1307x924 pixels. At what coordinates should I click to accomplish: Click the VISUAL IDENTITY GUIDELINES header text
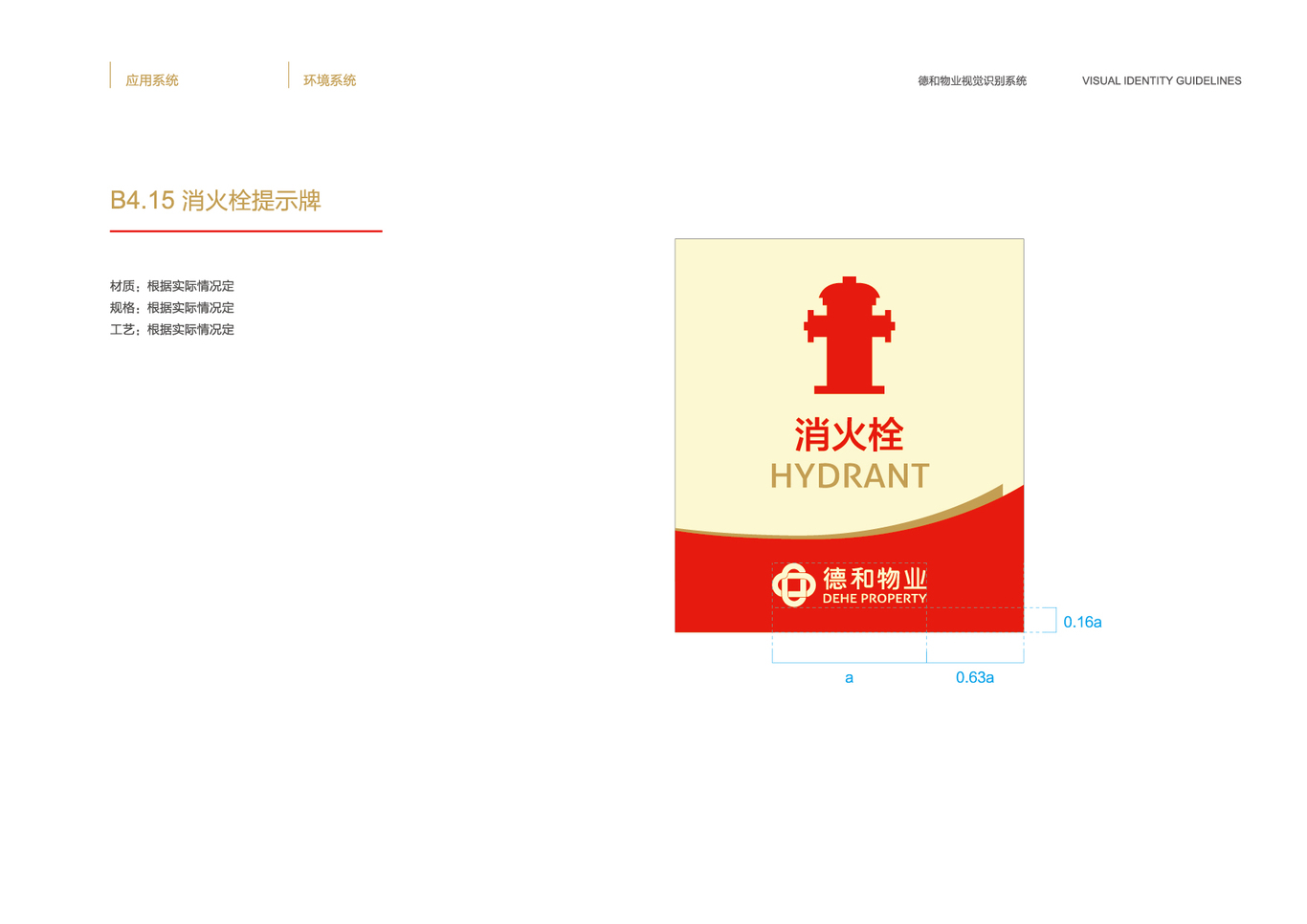click(x=1162, y=80)
